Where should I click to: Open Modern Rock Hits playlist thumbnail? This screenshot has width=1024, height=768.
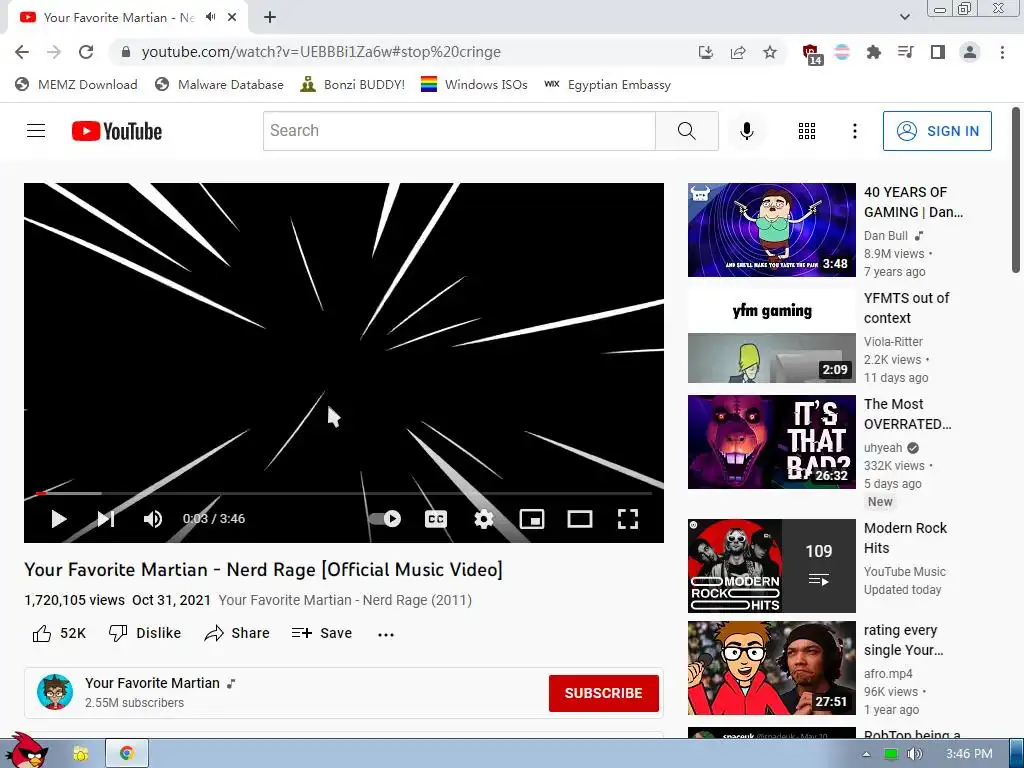pos(771,566)
